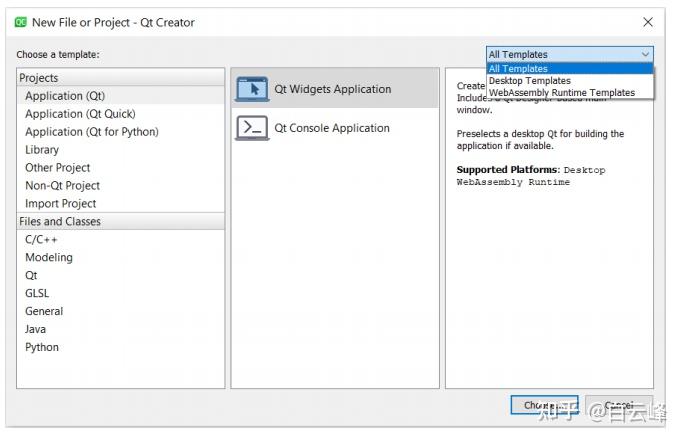Image resolution: width=684 pixels, height=440 pixels.
Task: Open the All Templates combo box
Action: 569,54
